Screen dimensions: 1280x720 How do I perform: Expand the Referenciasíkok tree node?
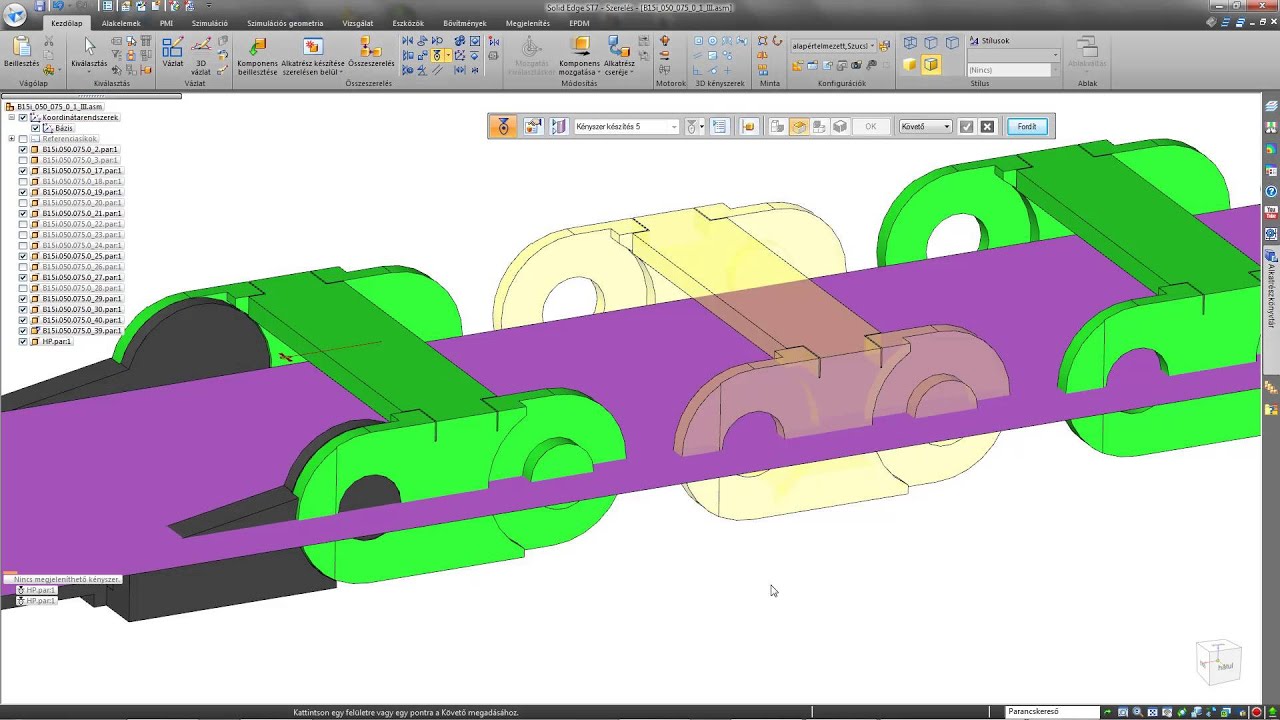(11, 139)
